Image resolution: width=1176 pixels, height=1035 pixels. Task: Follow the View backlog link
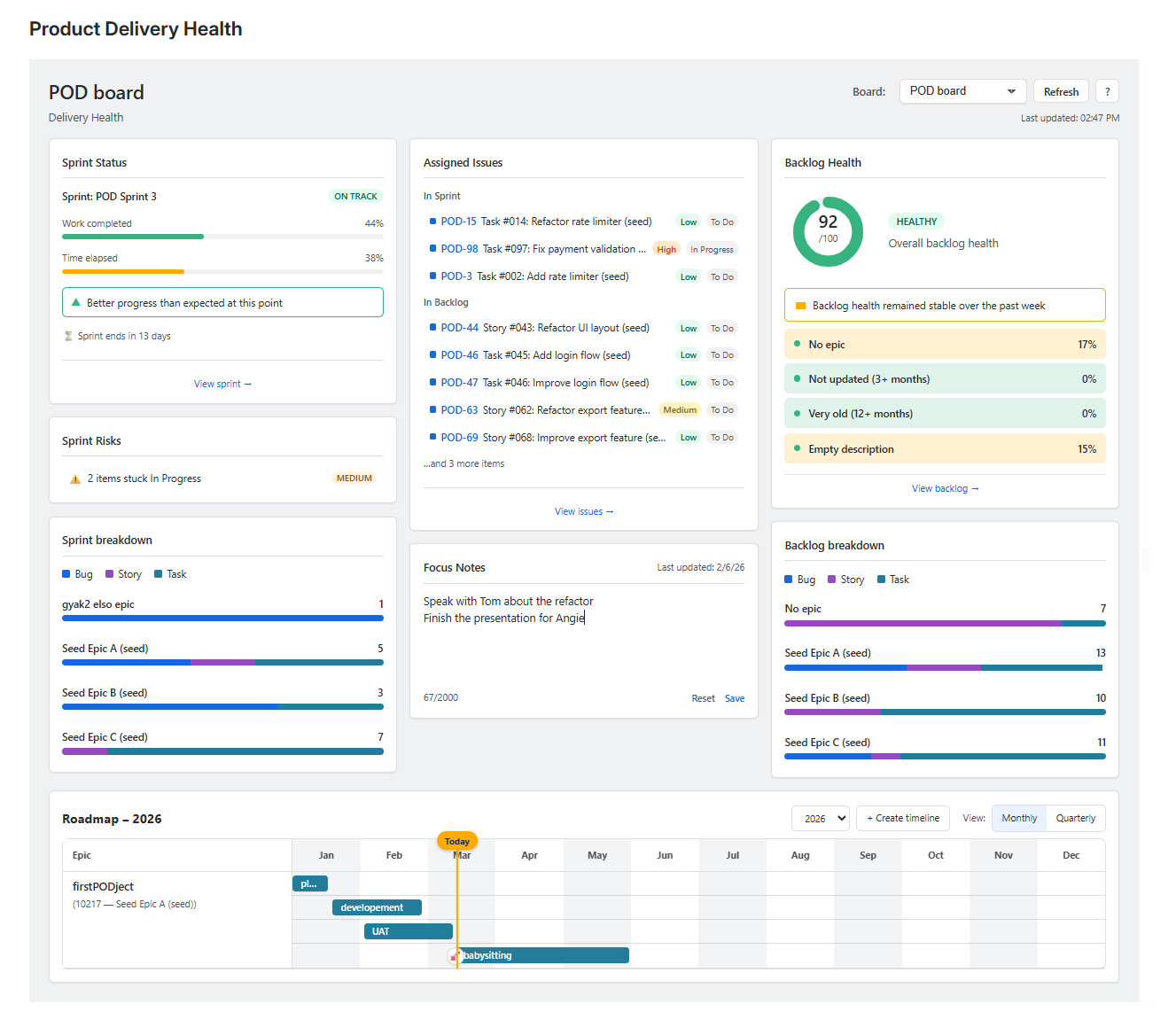click(945, 488)
